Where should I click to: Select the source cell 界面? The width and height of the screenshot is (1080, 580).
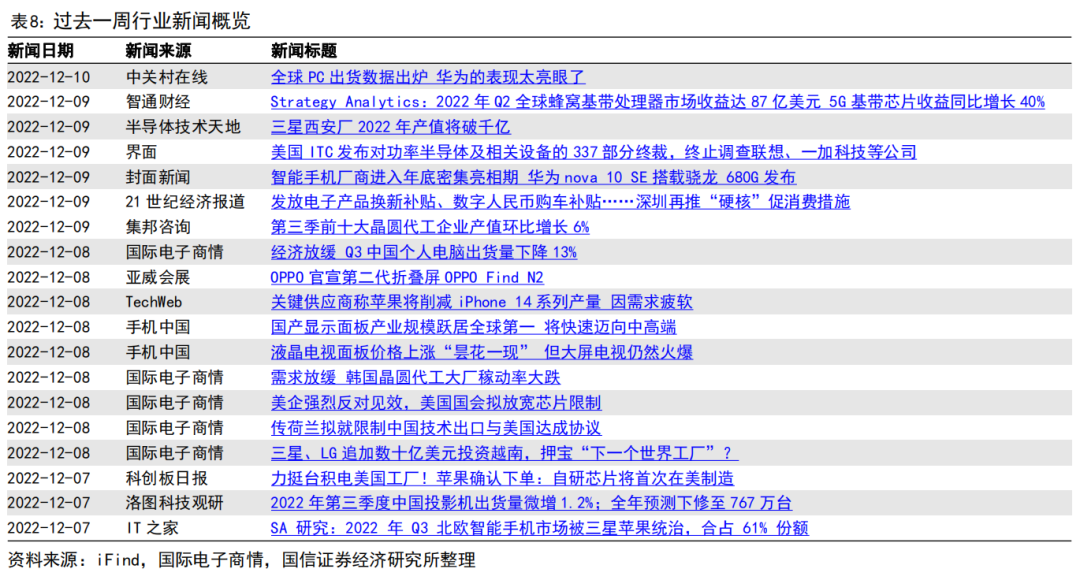tap(141, 152)
